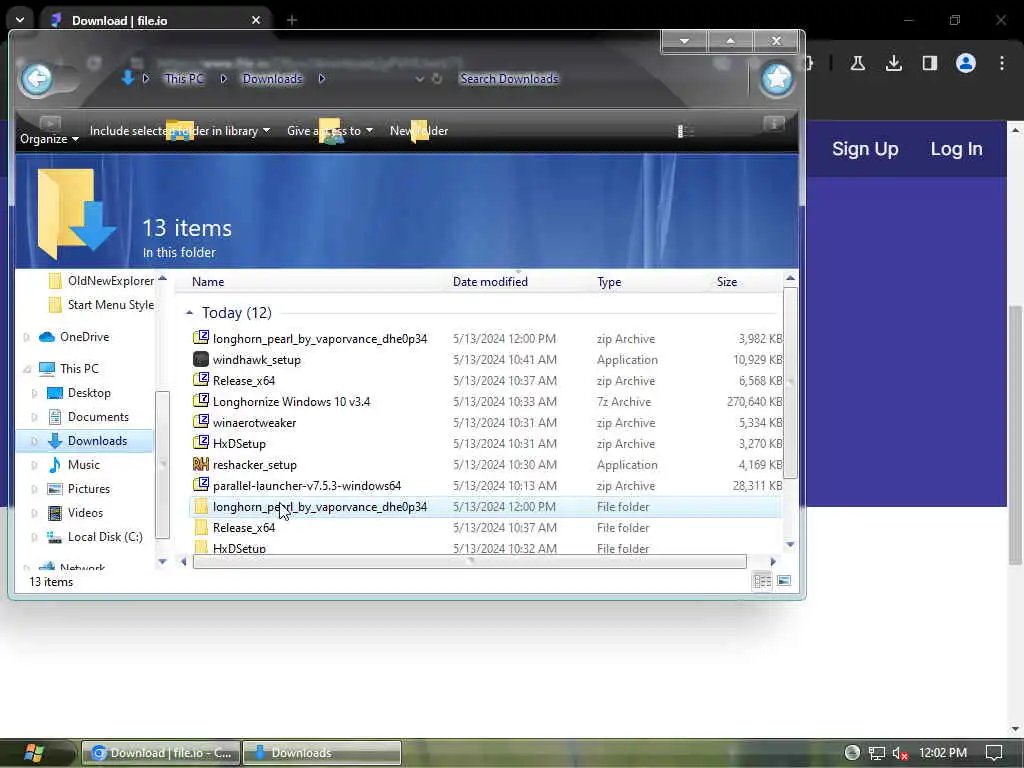The image size is (1024, 768).
Task: Open the notification center icon
Action: [x=994, y=753]
